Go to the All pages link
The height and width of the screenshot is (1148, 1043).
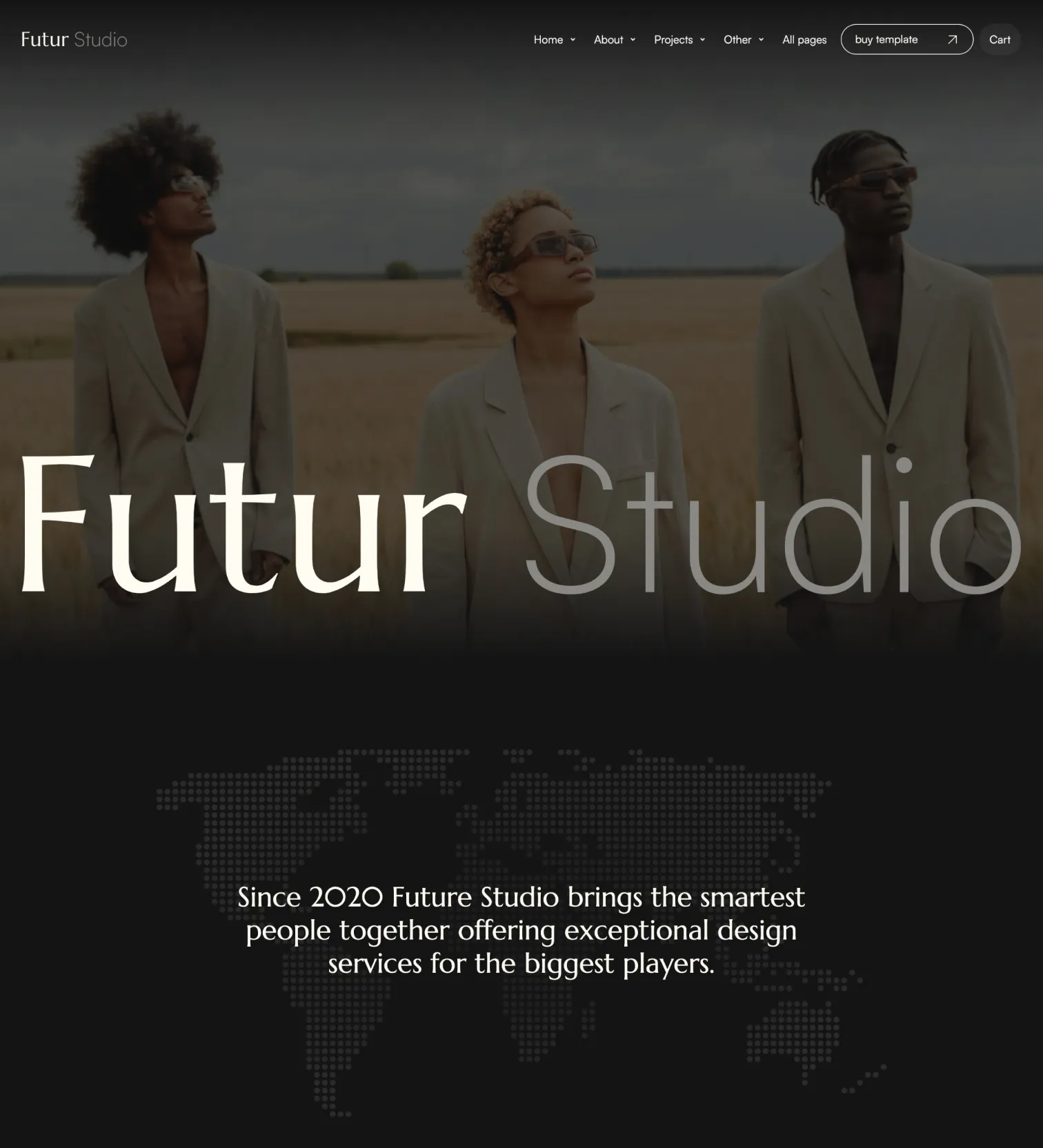[804, 40]
